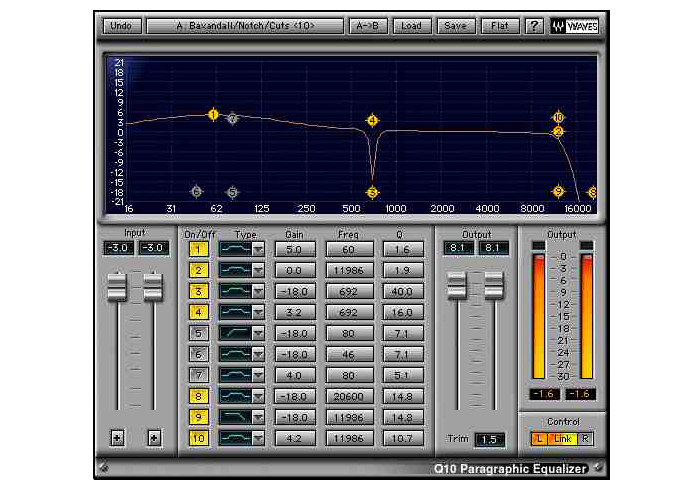The height and width of the screenshot is (489, 699).
Task: Click band 4 gain value 3.2
Action: 295,312
